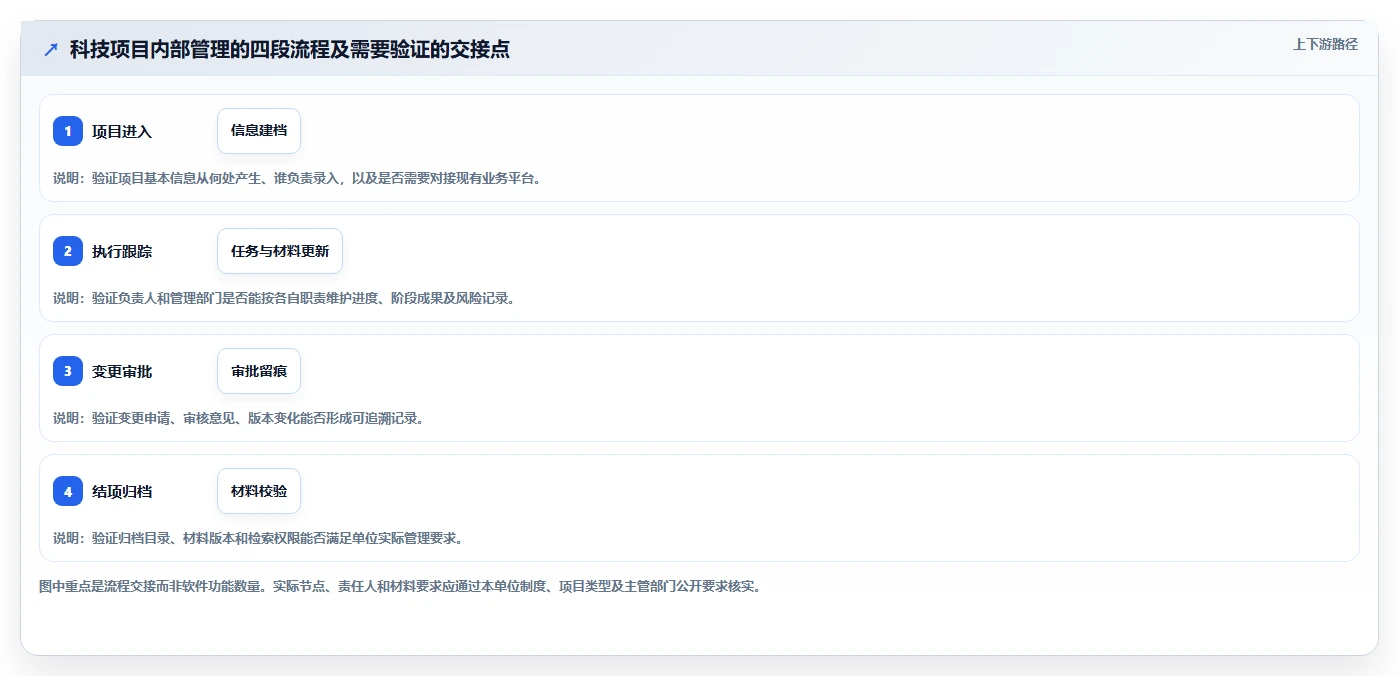The height and width of the screenshot is (676, 1399).
Task: Select the 材料校验 chip
Action: tap(259, 491)
